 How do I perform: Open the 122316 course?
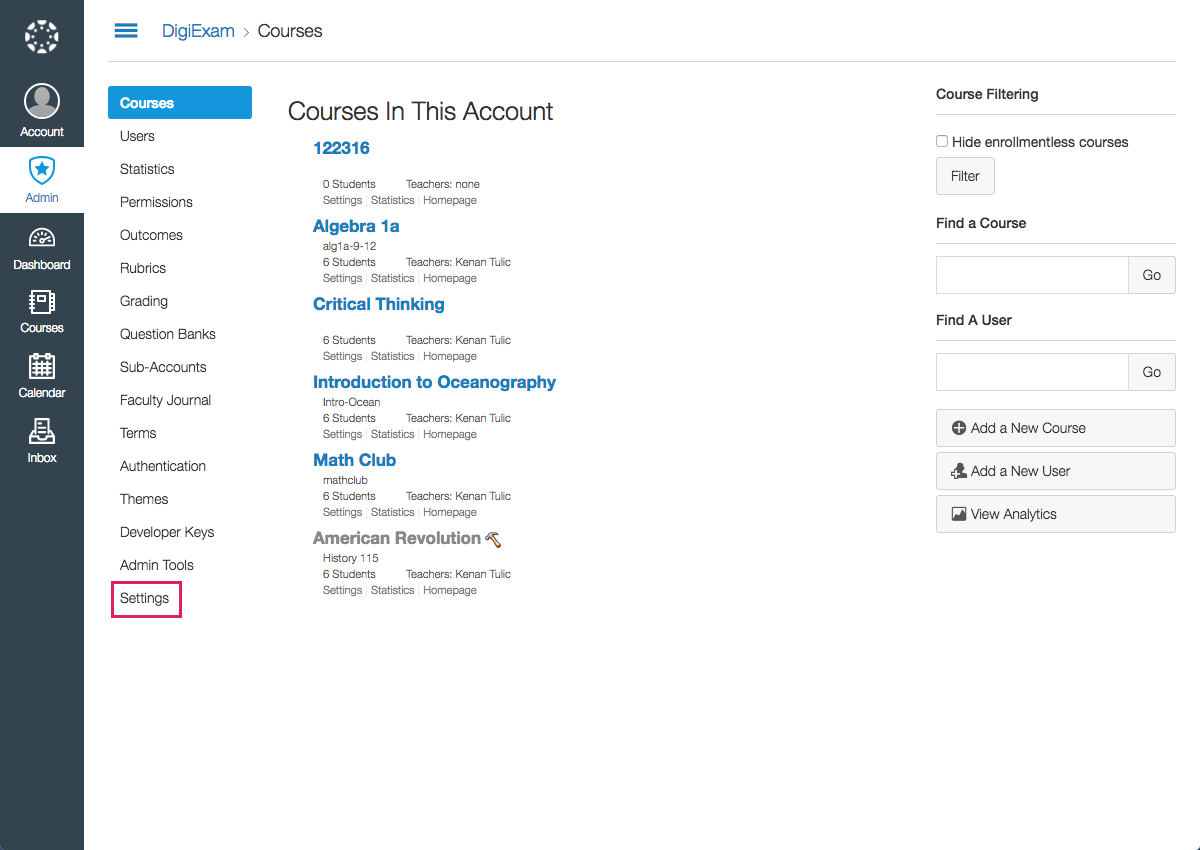coord(341,148)
